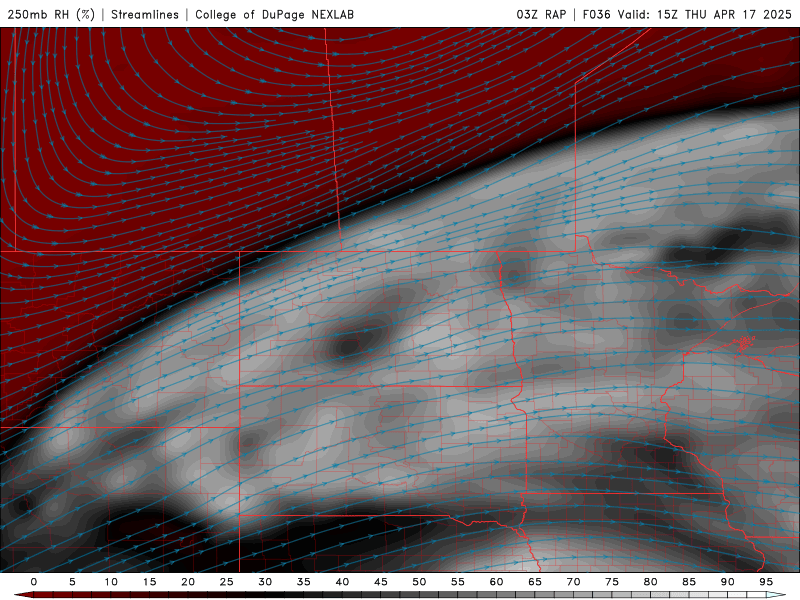The width and height of the screenshot is (800, 600).
Task: Click the colorbar label '95'
Action: pos(766,582)
